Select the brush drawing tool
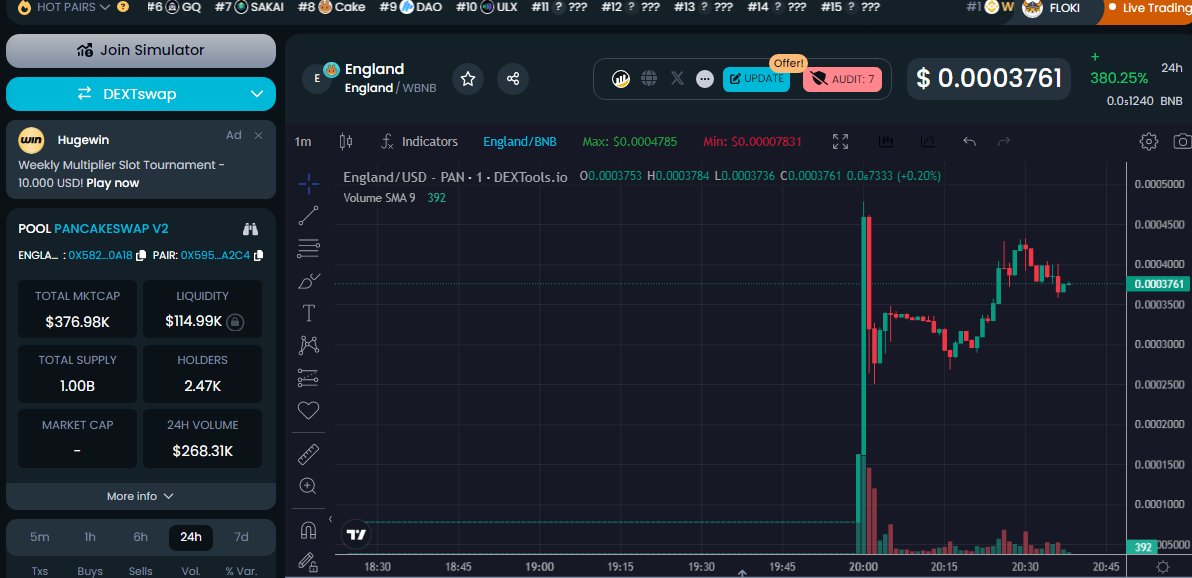The width and height of the screenshot is (1192, 578). point(309,281)
